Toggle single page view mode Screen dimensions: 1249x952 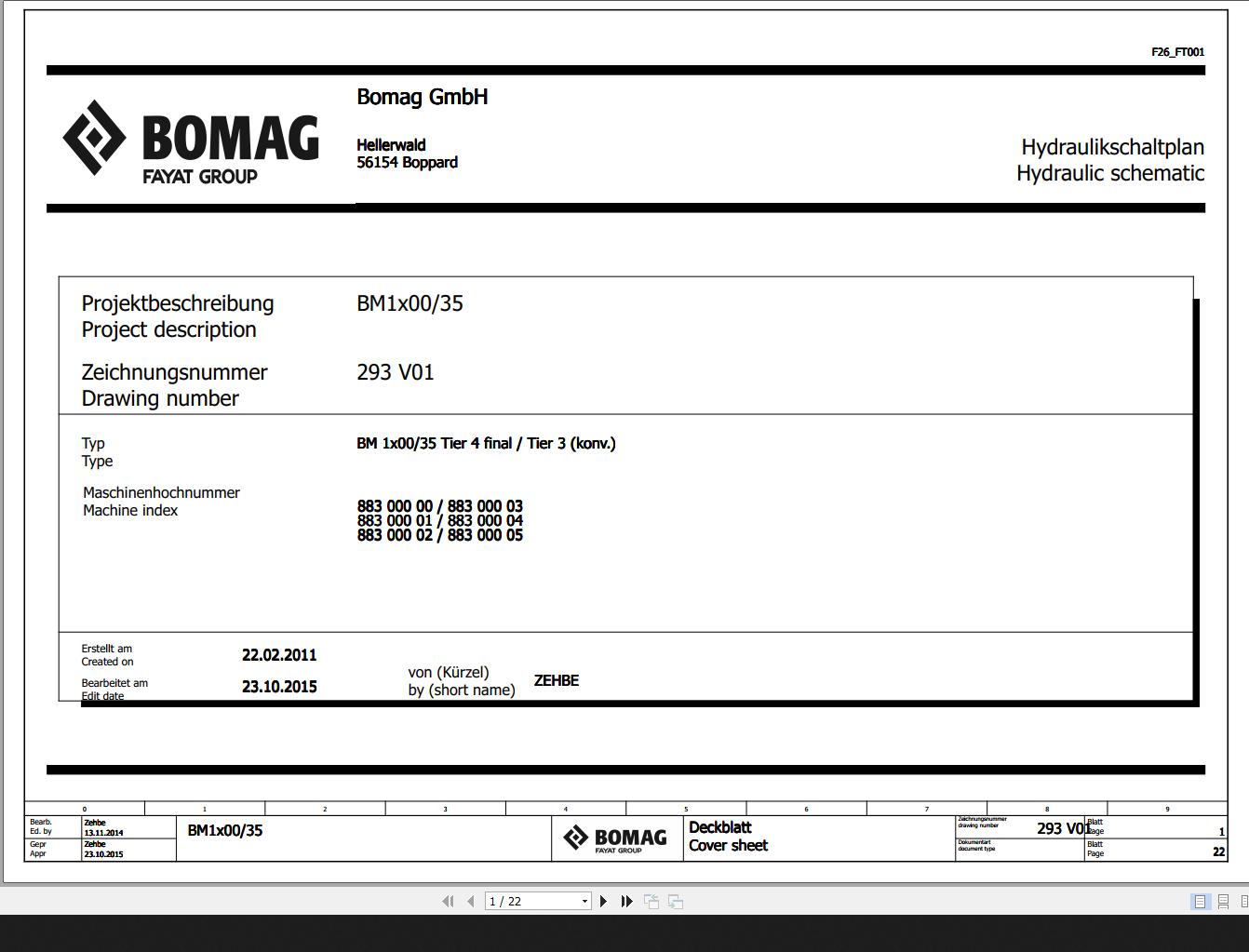[1199, 901]
